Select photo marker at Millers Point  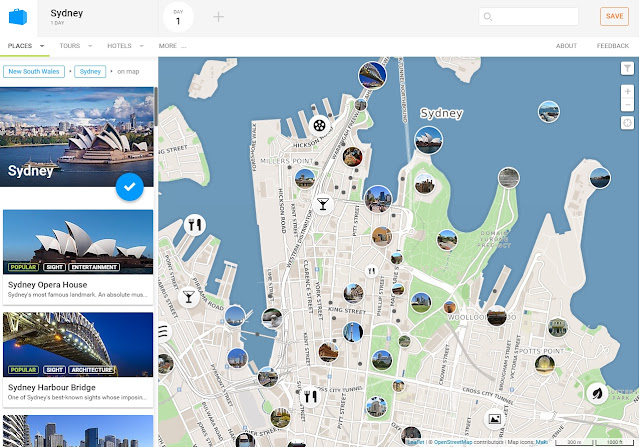coord(304,178)
